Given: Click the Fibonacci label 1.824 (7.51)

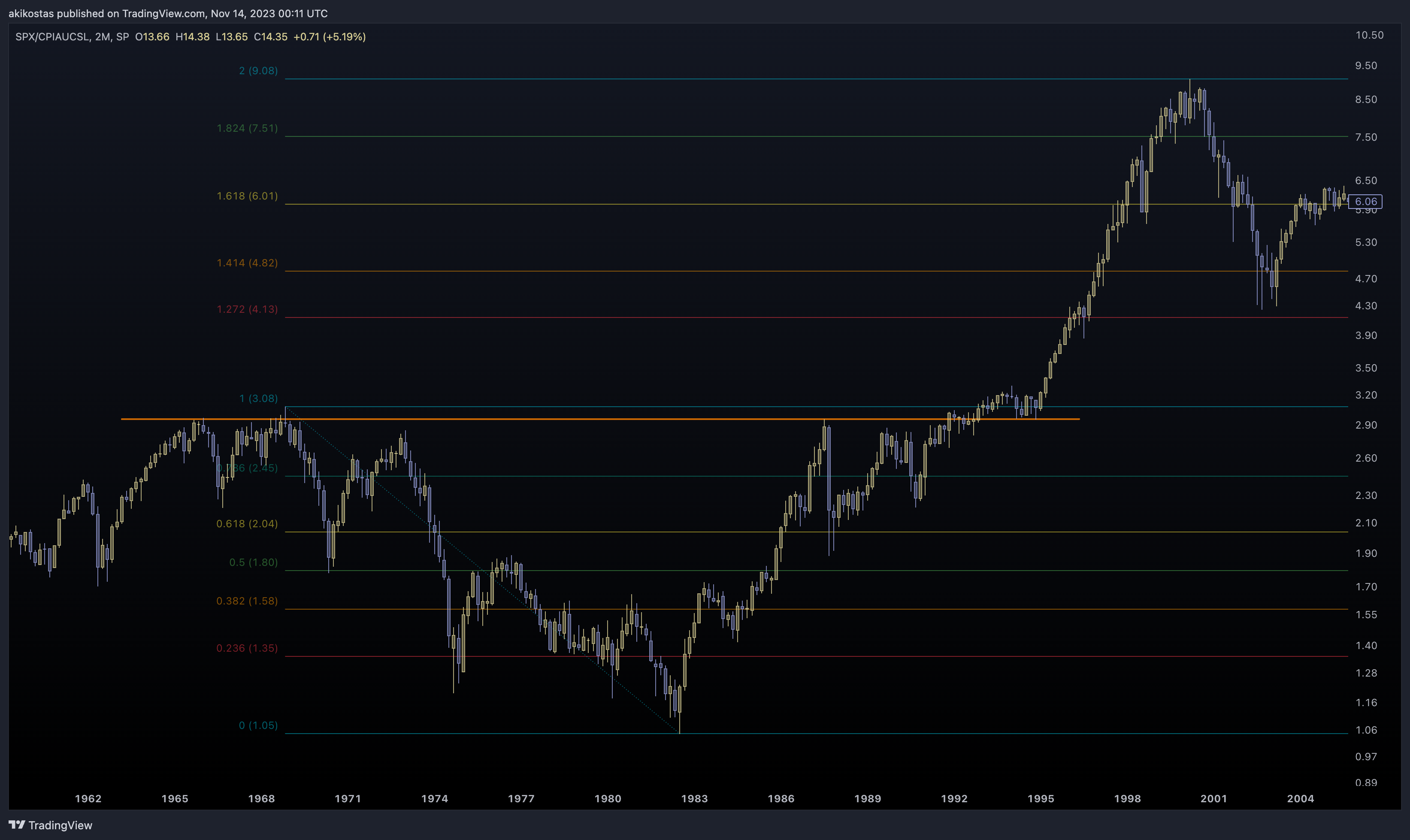Looking at the screenshot, I should click(247, 129).
